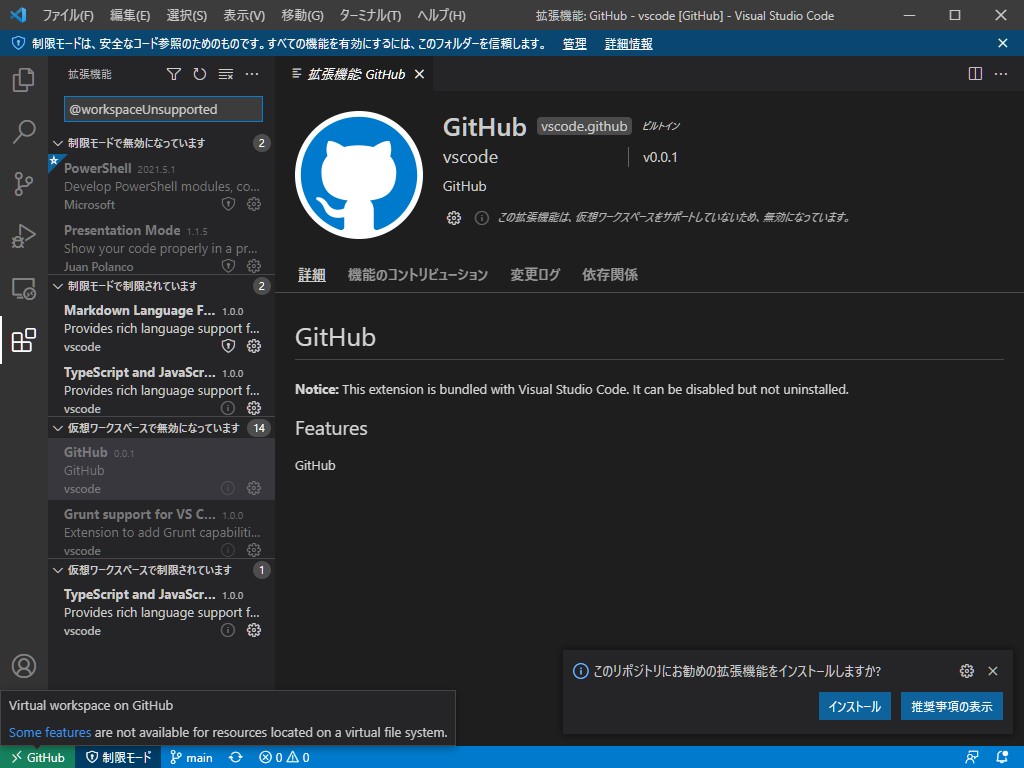Apply the extensions filter funnel icon

[x=173, y=73]
